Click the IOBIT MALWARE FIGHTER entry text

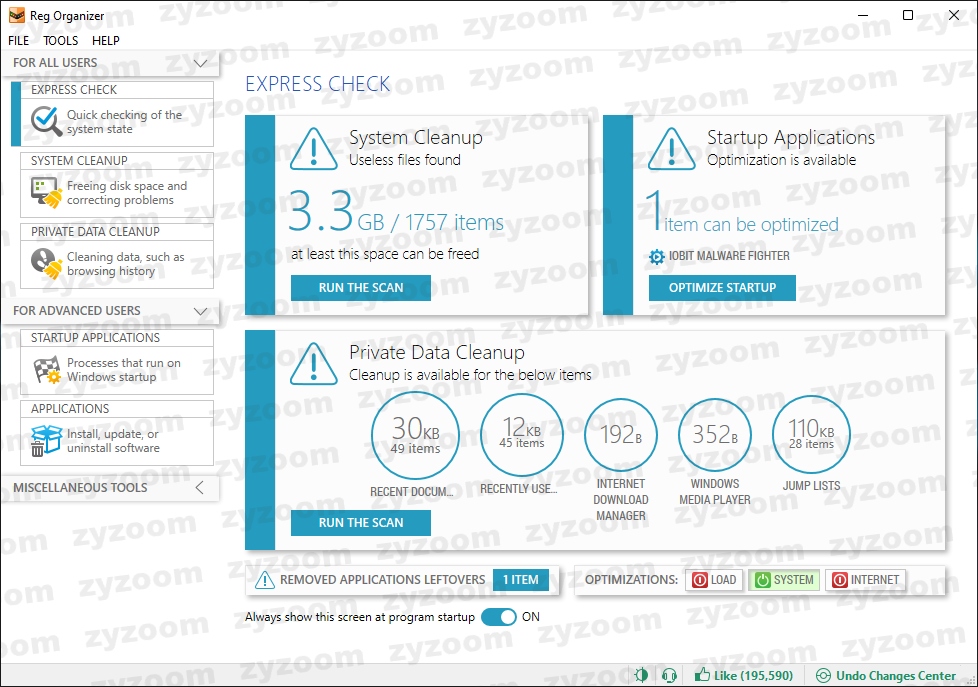[x=729, y=256]
